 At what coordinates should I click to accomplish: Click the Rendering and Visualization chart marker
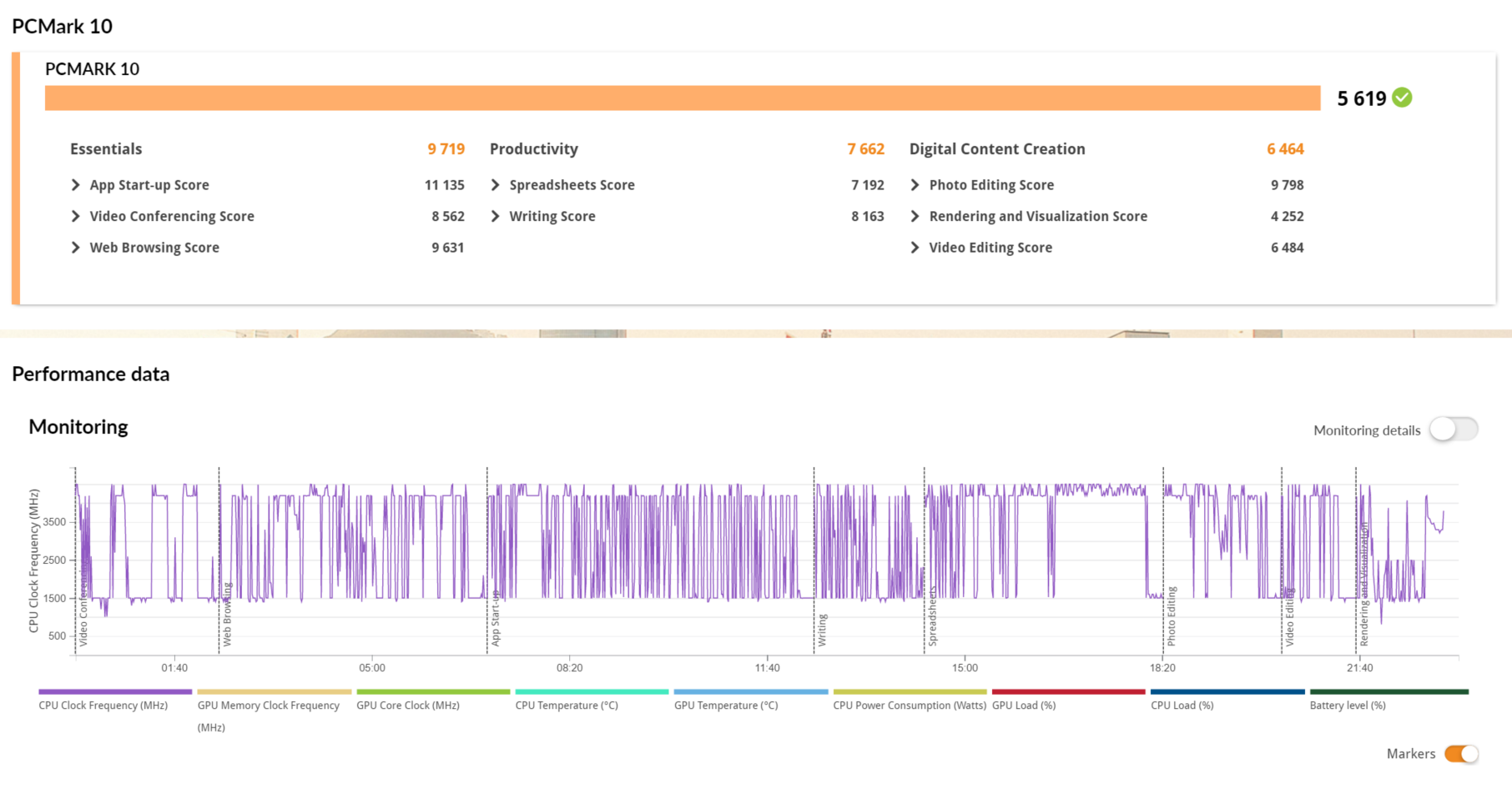pos(1364,585)
